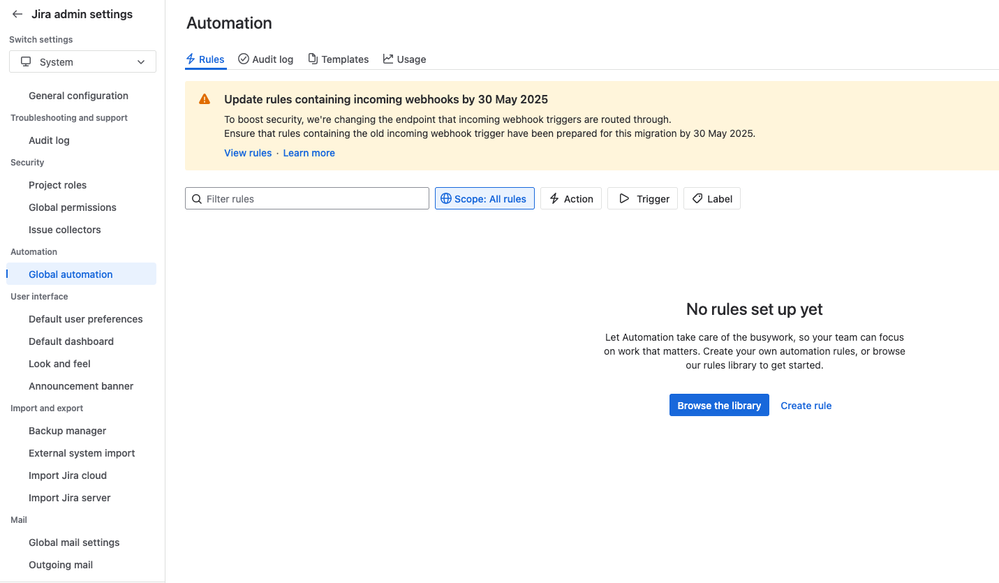The height and width of the screenshot is (583, 999).
Task: Focus the Filter rules search field
Action: (307, 199)
